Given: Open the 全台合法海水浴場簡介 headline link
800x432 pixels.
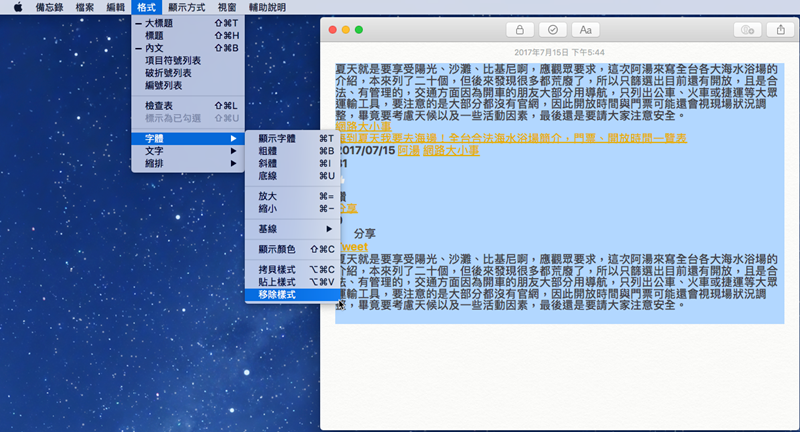Looking at the screenshot, I should (x=512, y=138).
